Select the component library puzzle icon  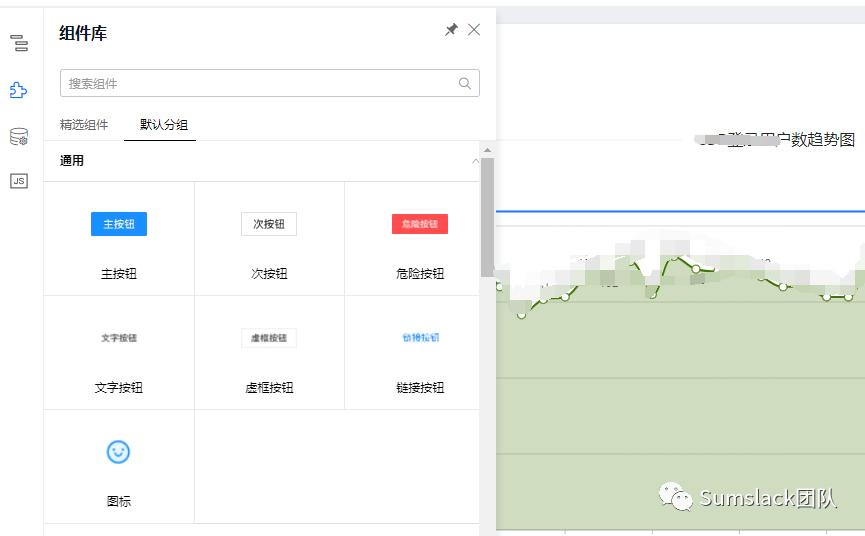click(x=18, y=90)
